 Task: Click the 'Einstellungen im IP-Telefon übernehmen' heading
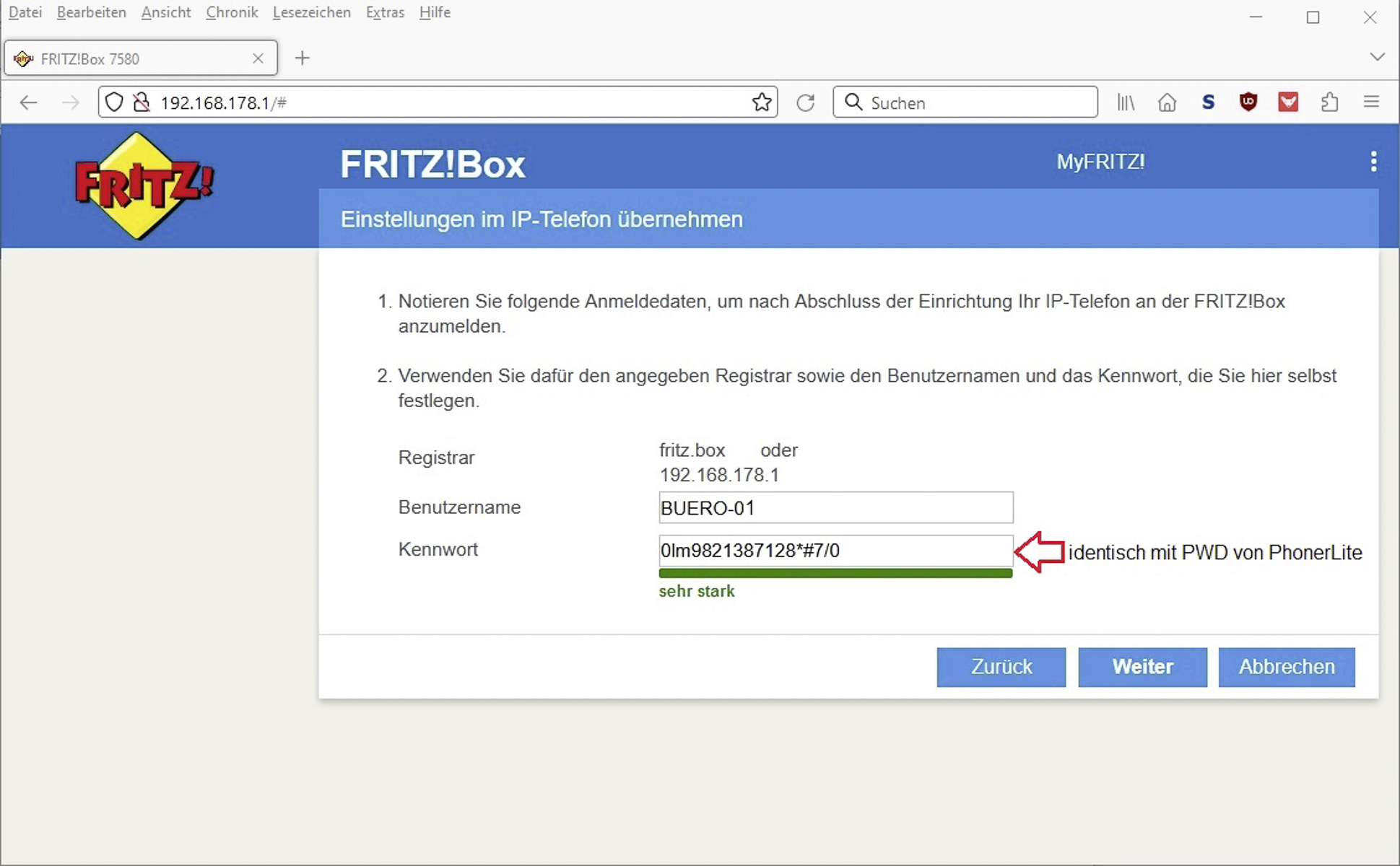(x=542, y=219)
